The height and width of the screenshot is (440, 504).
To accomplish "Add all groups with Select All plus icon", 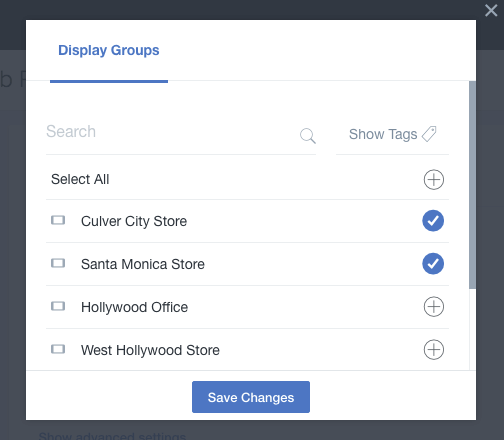I will (x=434, y=180).
